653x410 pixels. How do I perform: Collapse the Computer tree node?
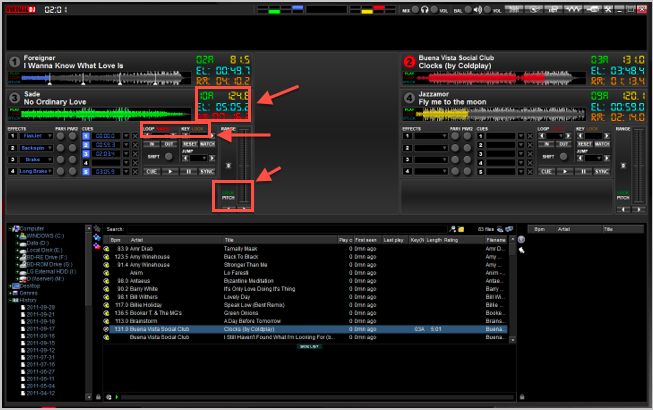pyautogui.click(x=10, y=229)
